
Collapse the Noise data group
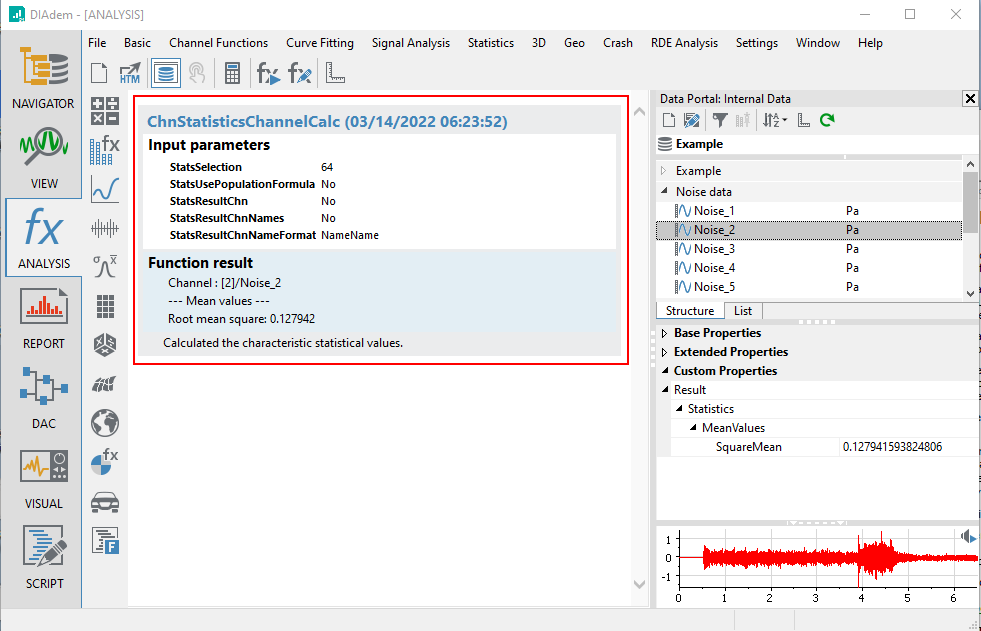664,191
